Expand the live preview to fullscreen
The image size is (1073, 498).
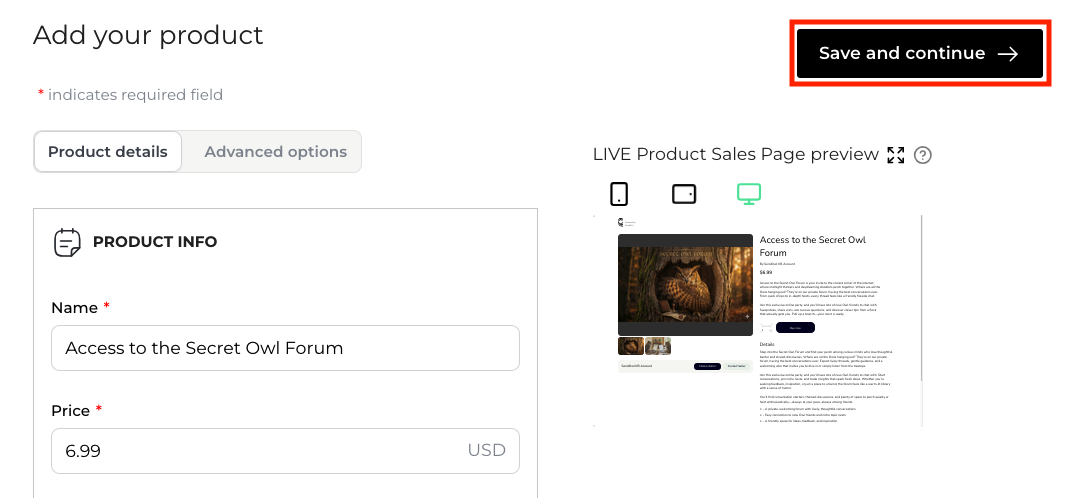pos(895,155)
